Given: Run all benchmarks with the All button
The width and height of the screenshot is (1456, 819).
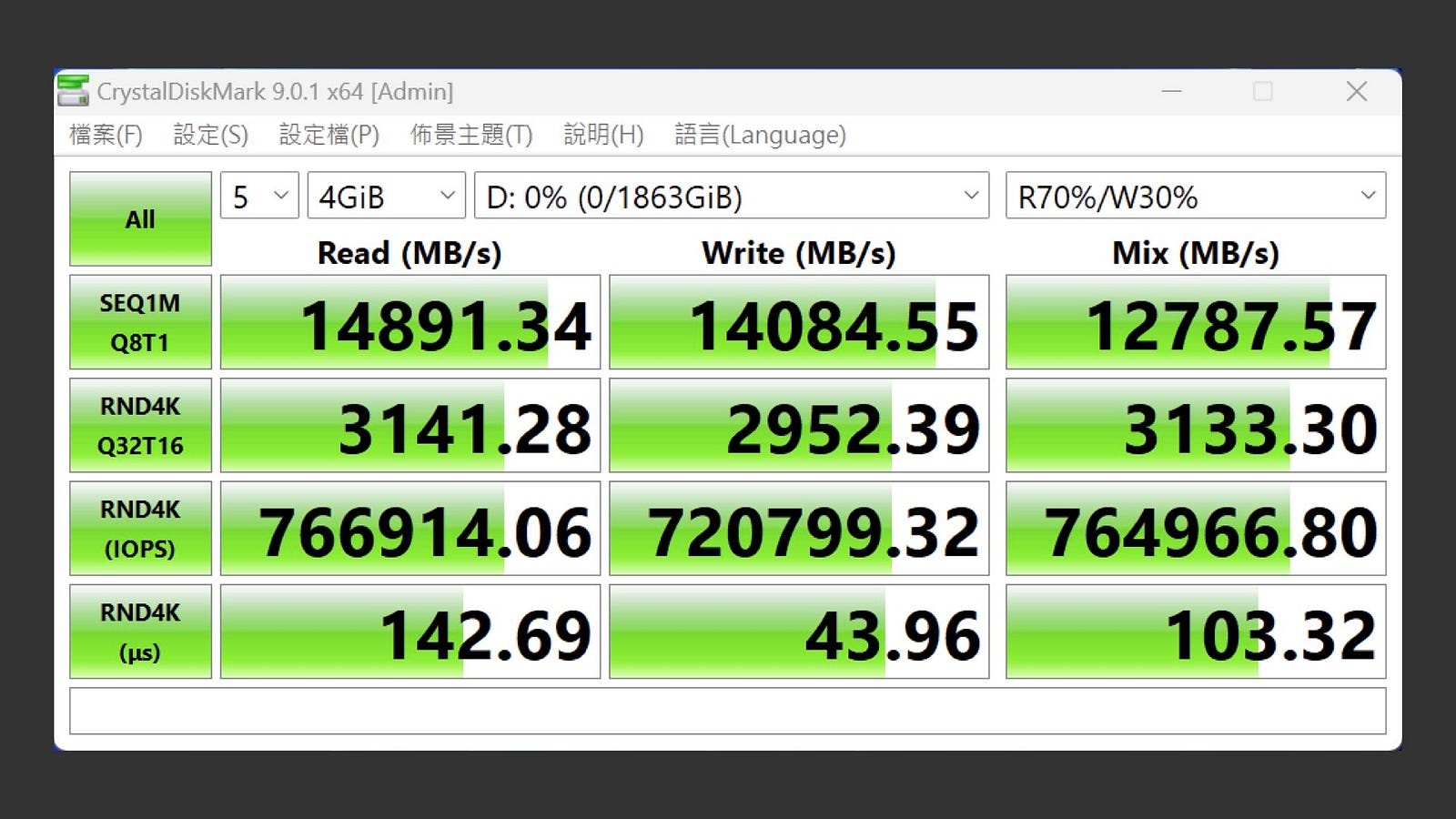Looking at the screenshot, I should 140,218.
